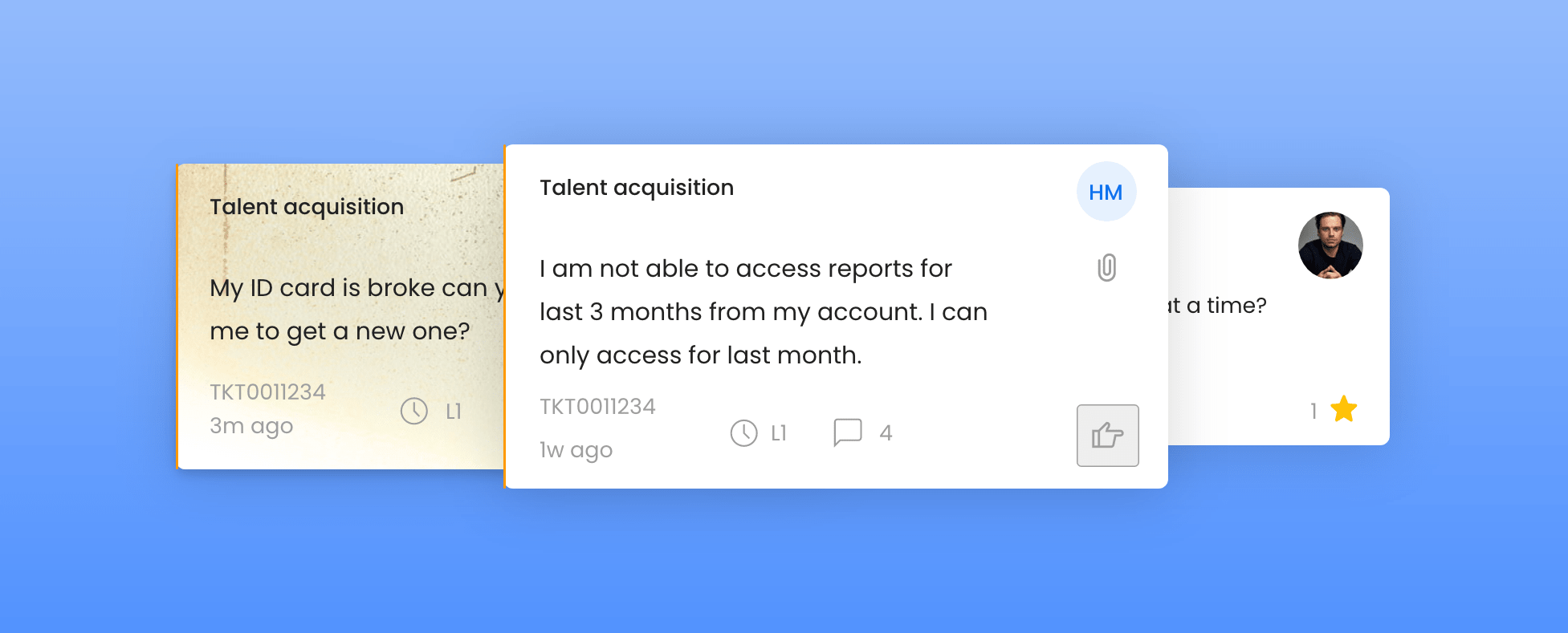Select the ID card ticket text area

pos(345,309)
